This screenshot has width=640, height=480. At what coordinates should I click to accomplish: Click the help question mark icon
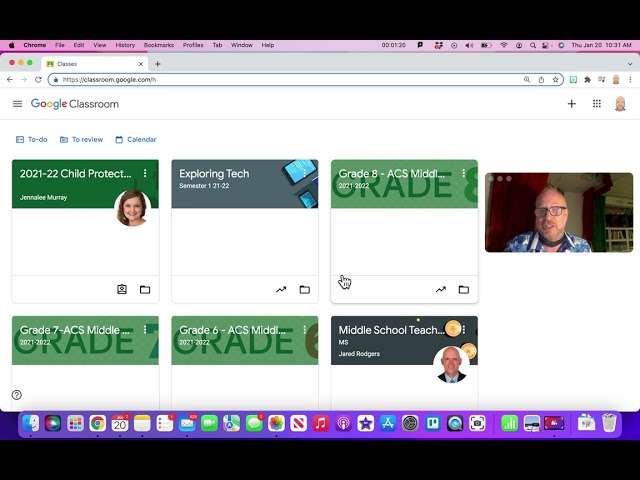pyautogui.click(x=17, y=395)
